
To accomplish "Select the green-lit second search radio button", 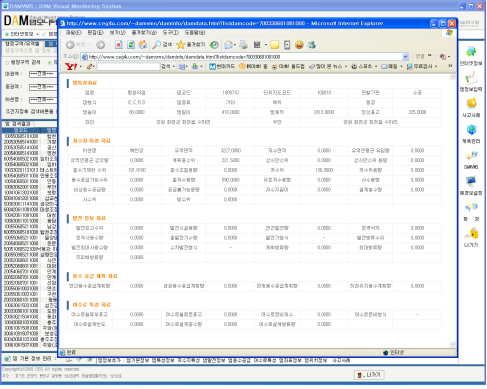I will [x=50, y=62].
